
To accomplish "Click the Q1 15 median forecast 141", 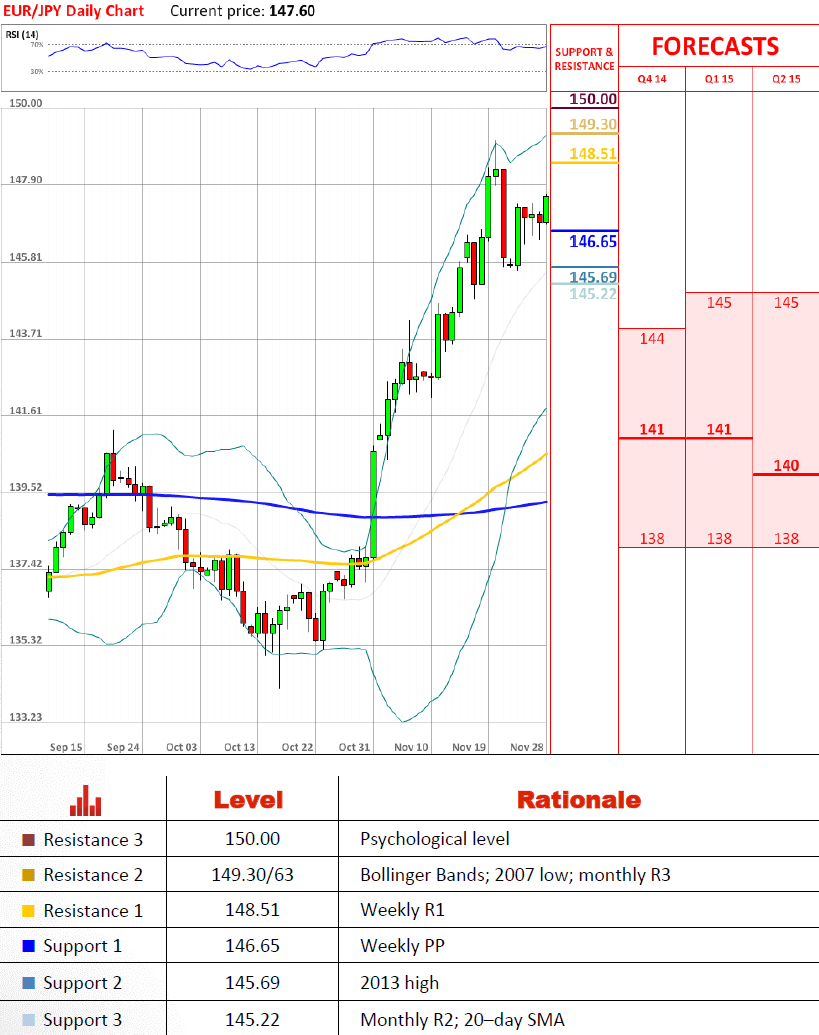I will tap(719, 429).
